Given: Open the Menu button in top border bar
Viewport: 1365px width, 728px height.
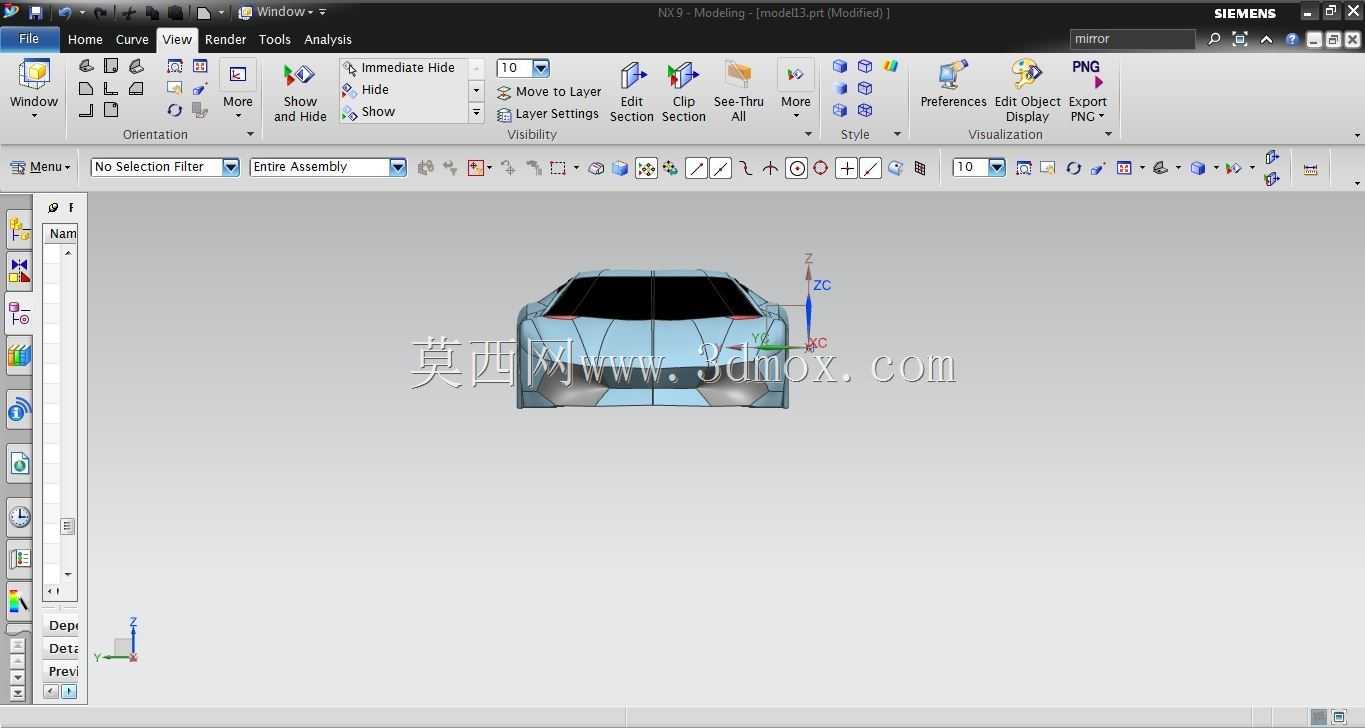Looking at the screenshot, I should click(x=40, y=167).
